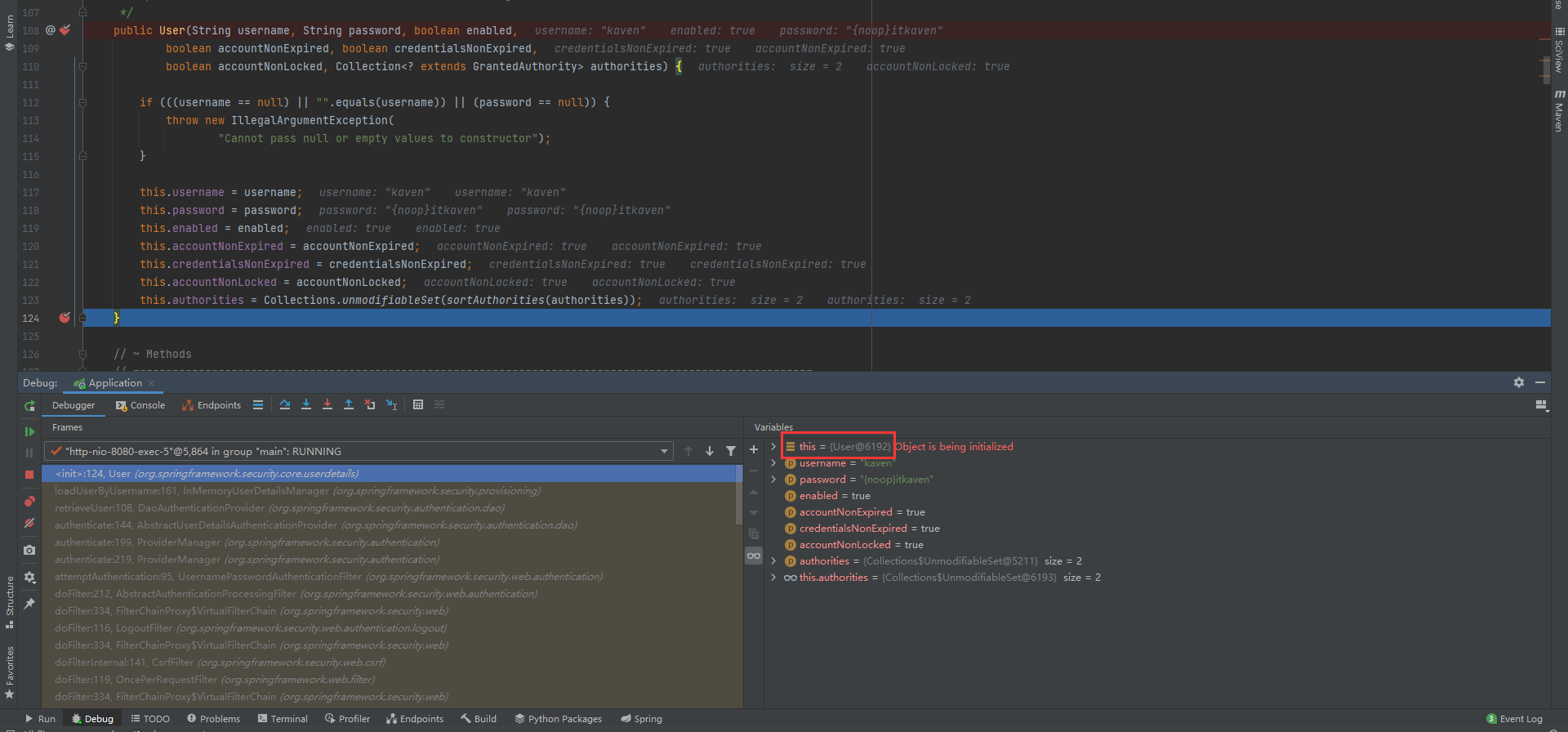Viewport: 1568px width, 732px height.
Task: Expand the authorities variable node
Action: (x=773, y=561)
